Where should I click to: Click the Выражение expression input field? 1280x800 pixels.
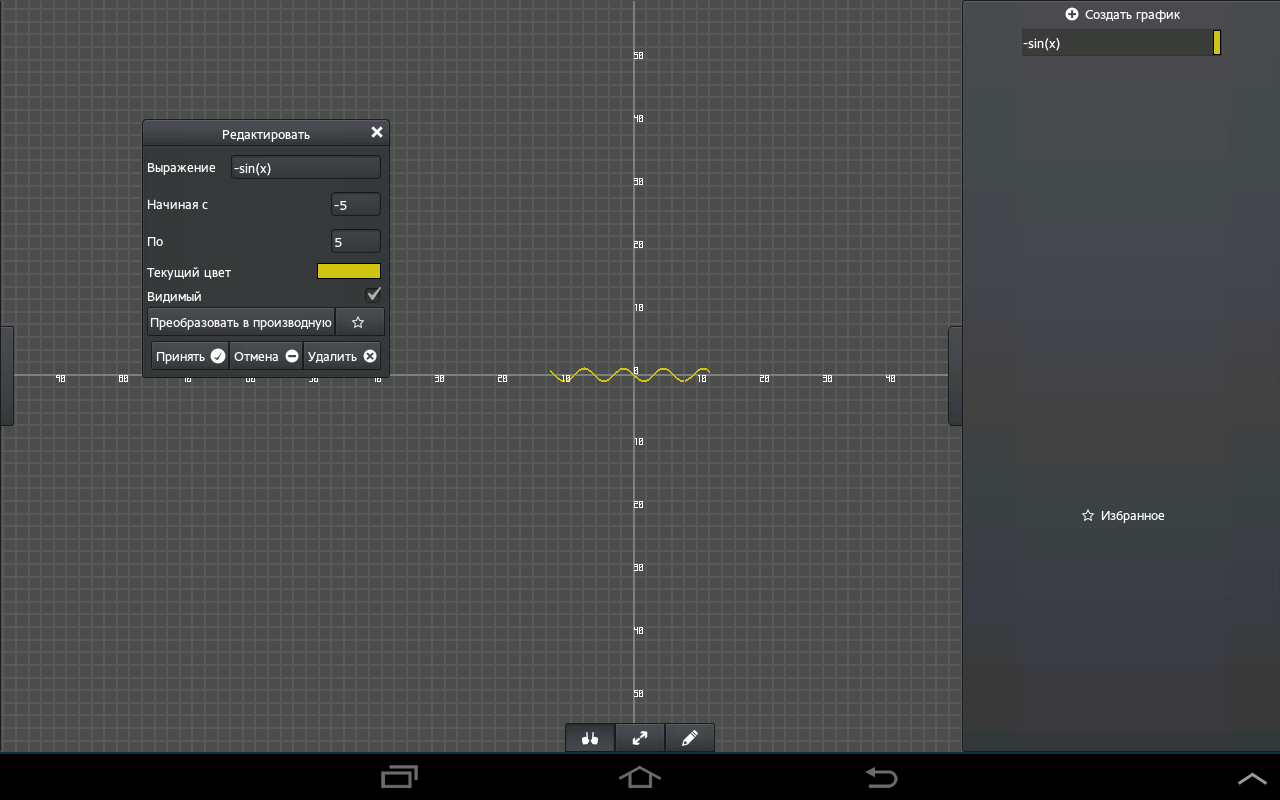pos(305,168)
